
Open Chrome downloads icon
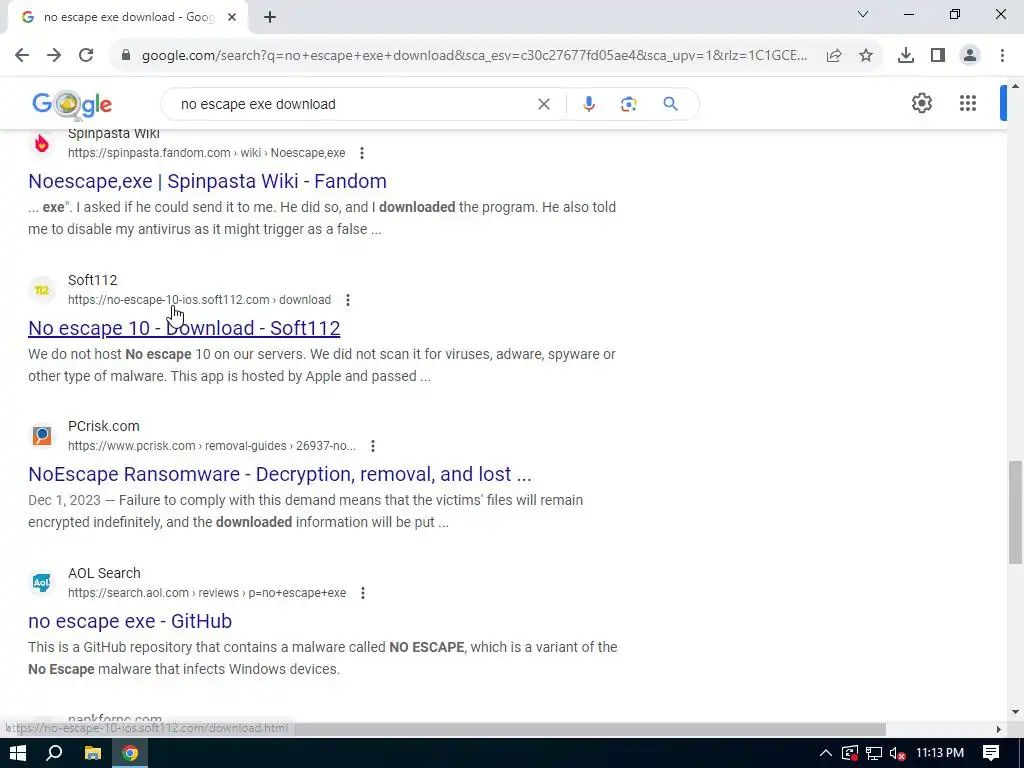906,56
